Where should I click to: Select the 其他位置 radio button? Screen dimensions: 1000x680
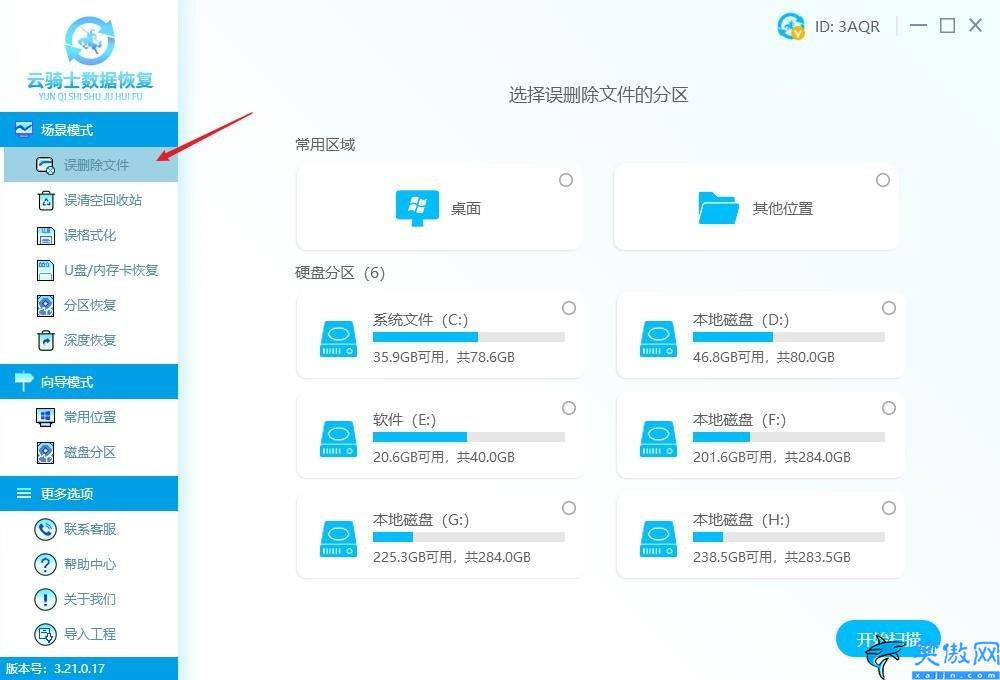point(883,180)
